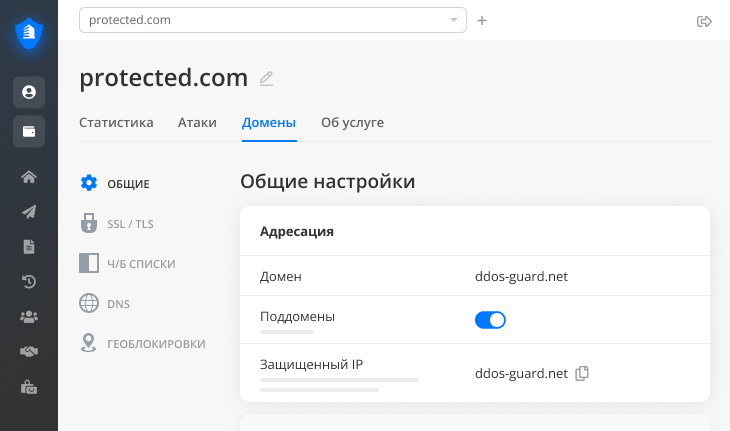
Task: Click the handshake partners sidebar icon
Action: (x=29, y=351)
